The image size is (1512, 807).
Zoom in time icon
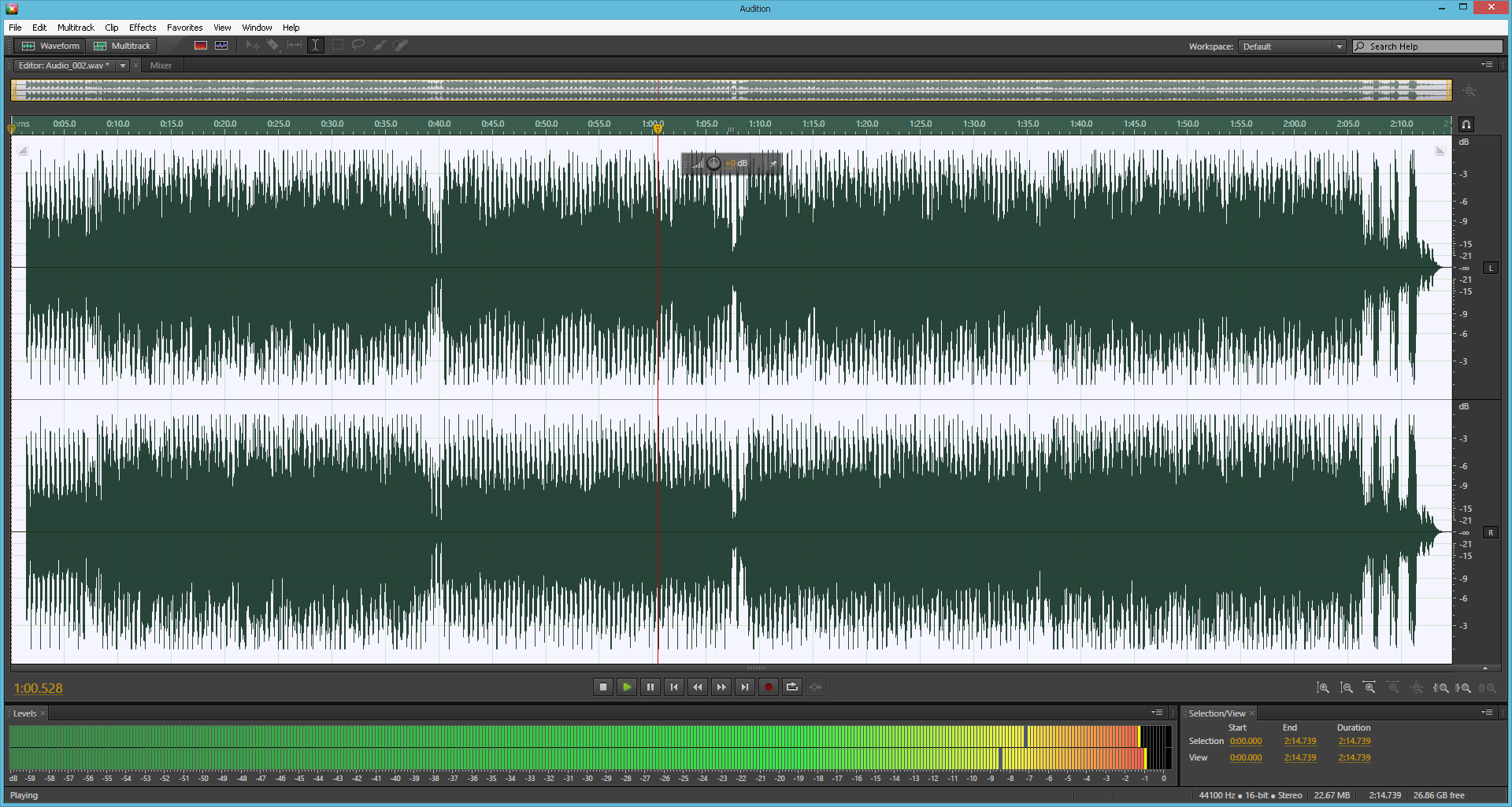pos(1370,688)
